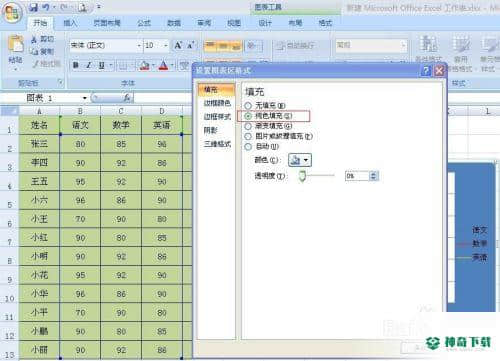This screenshot has width=500, height=361.
Task: Open the font name dropdown
Action: point(139,45)
